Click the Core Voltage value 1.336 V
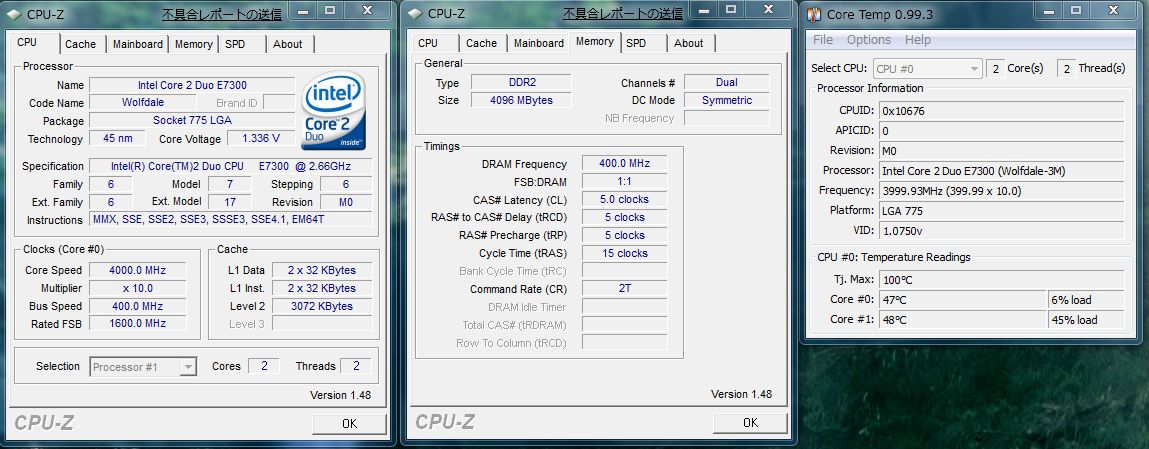The width and height of the screenshot is (1149, 449). point(260,138)
